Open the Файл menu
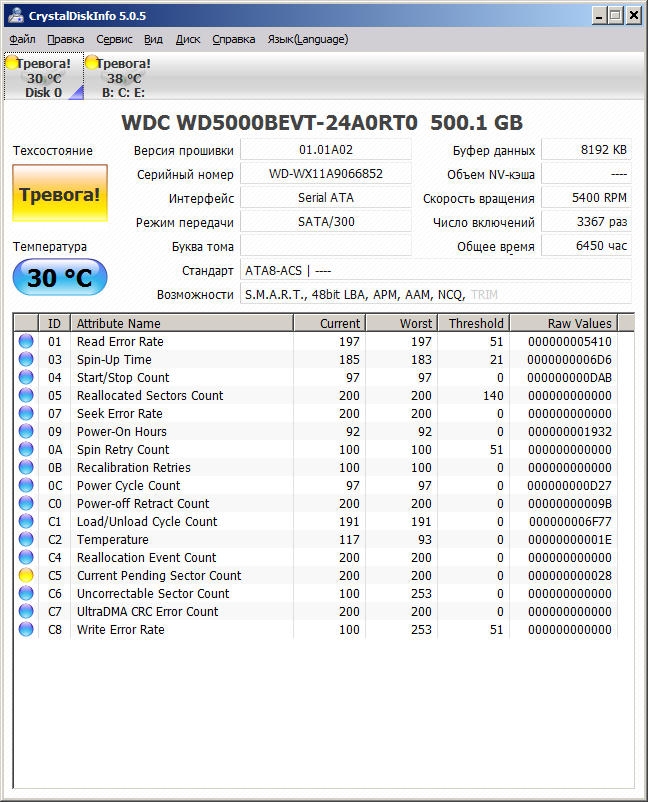 (x=23, y=39)
